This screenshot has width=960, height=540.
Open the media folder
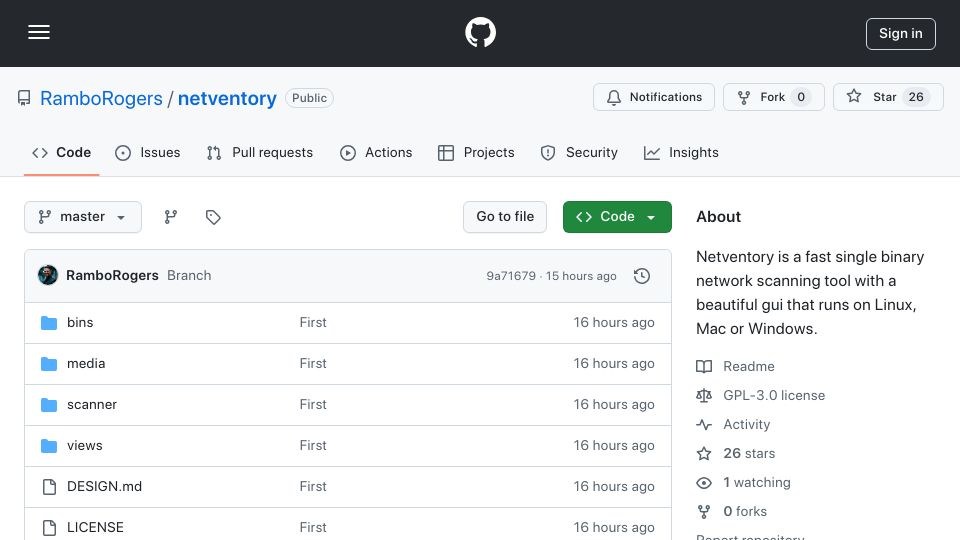point(86,364)
